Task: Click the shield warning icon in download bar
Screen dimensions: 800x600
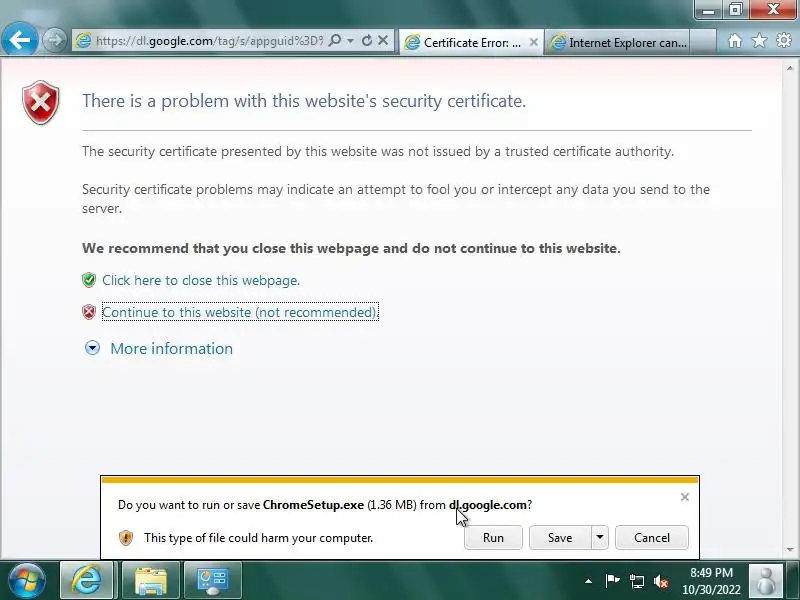Action: point(126,538)
